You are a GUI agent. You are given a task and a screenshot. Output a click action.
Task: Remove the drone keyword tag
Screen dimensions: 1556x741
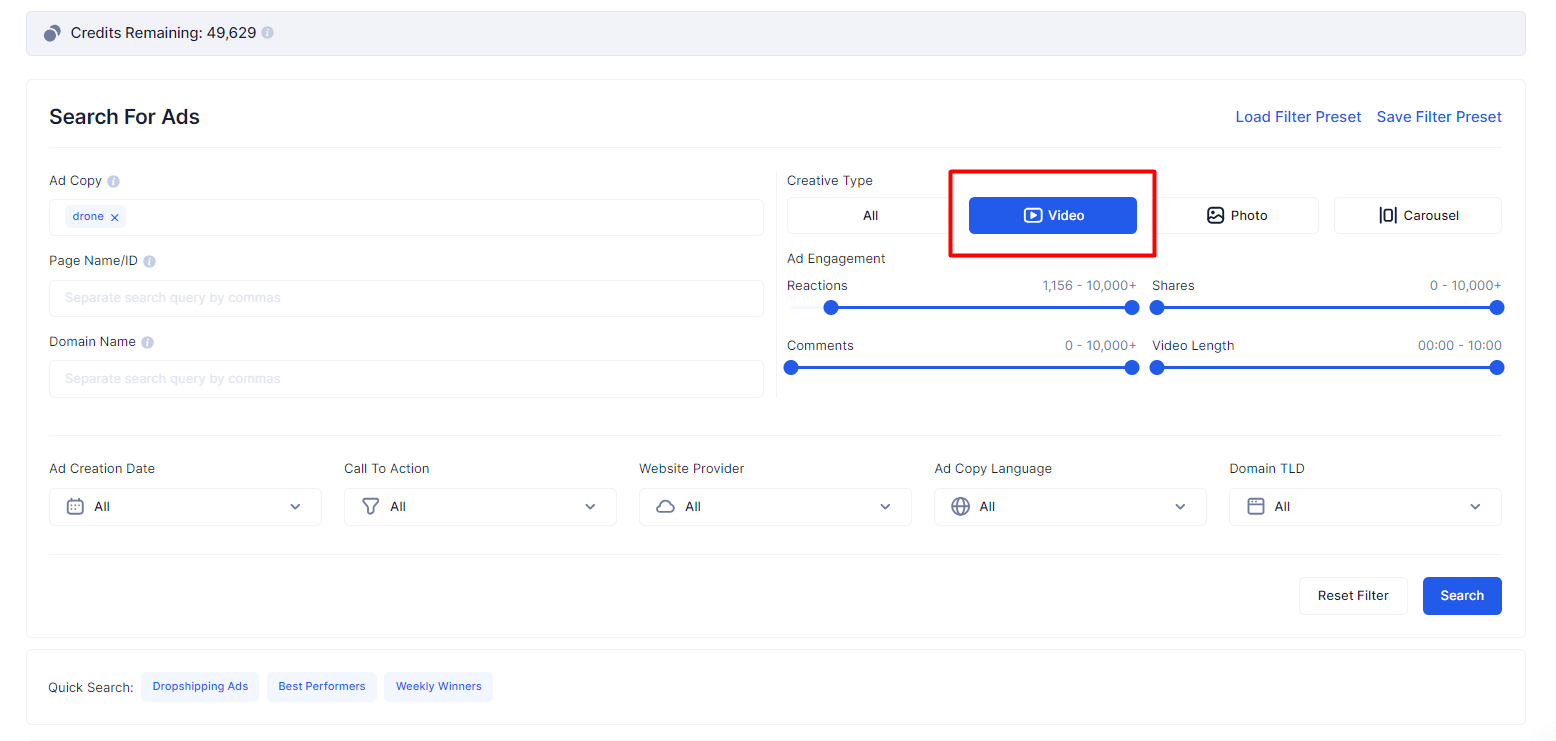coord(115,217)
